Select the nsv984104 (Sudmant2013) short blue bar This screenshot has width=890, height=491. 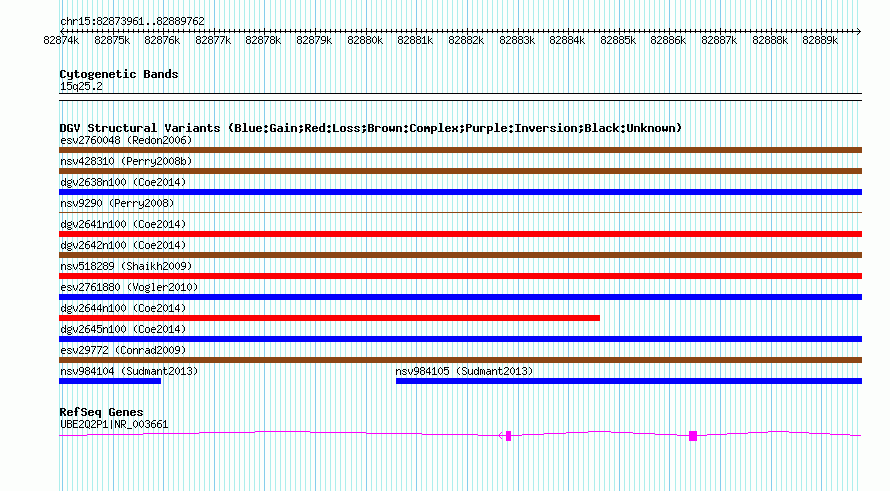110,381
